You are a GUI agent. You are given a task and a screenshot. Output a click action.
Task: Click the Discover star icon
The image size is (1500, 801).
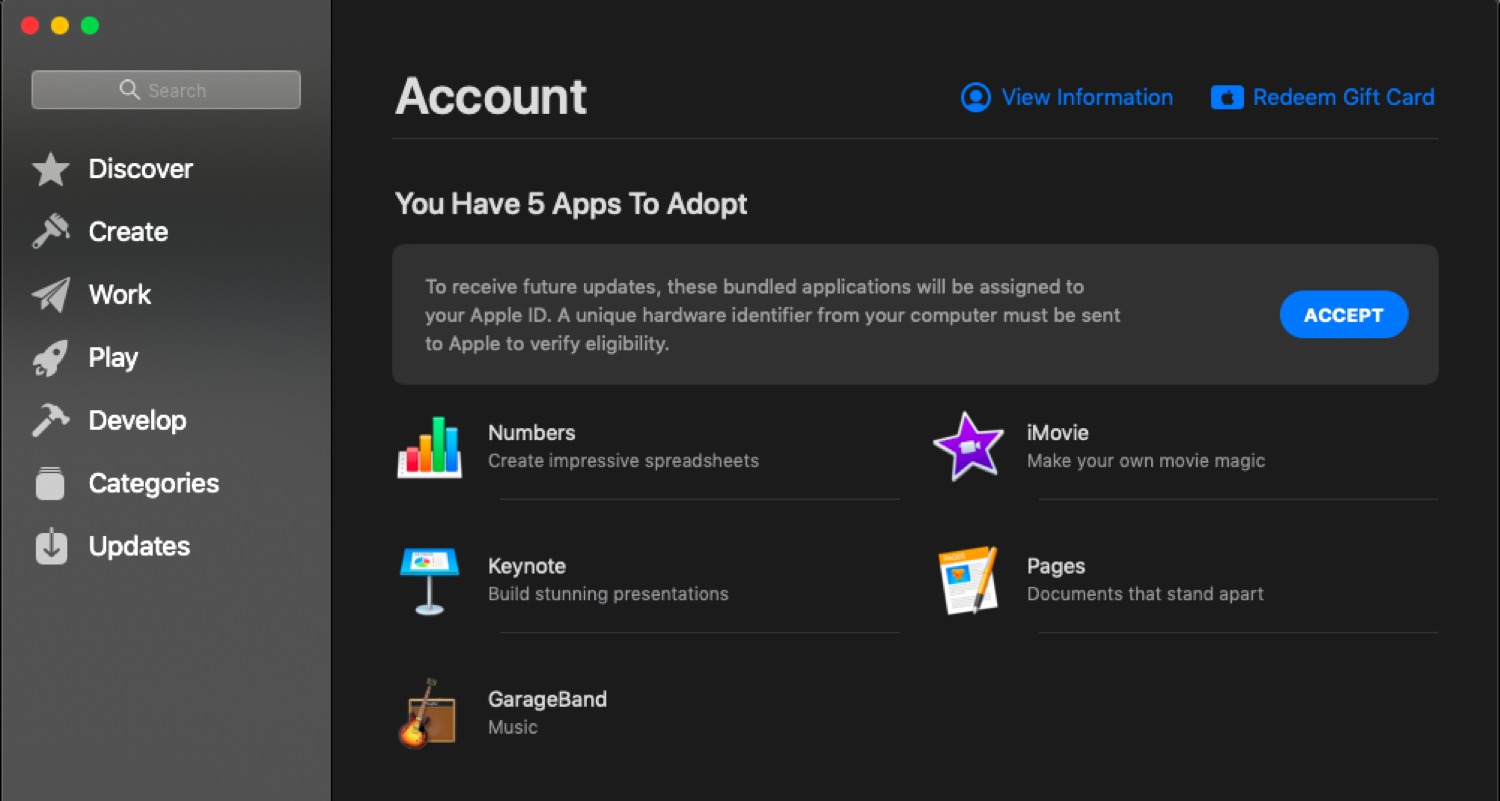(x=50, y=170)
